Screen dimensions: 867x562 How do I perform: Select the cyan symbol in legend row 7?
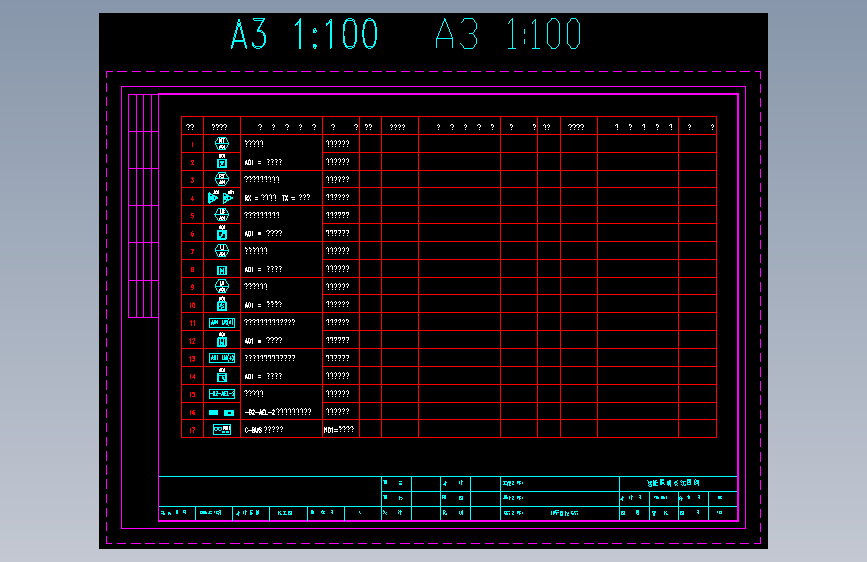(222, 251)
